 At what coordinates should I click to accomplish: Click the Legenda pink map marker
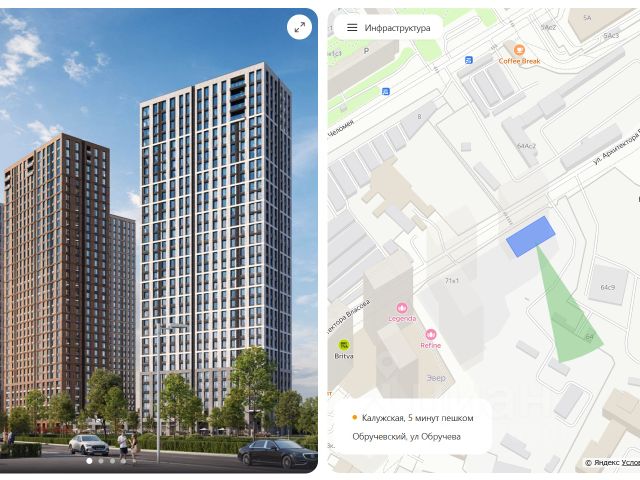pos(402,307)
